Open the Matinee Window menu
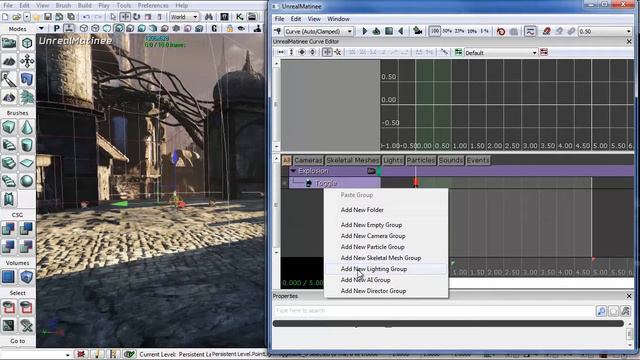Screen dimensions: 640x360 [x=338, y=19]
